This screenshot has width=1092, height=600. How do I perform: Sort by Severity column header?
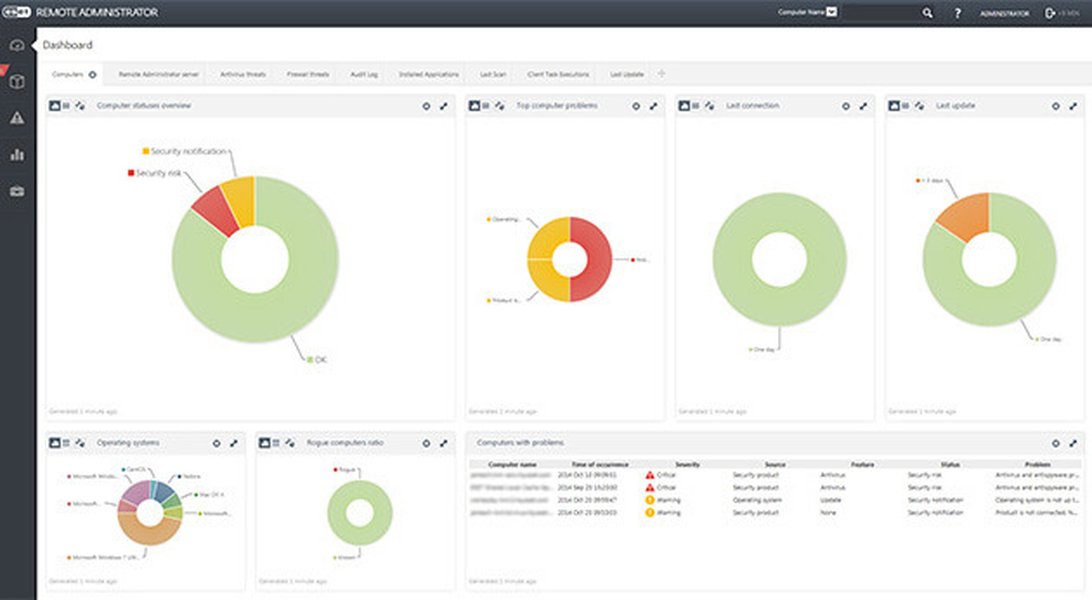[x=687, y=464]
